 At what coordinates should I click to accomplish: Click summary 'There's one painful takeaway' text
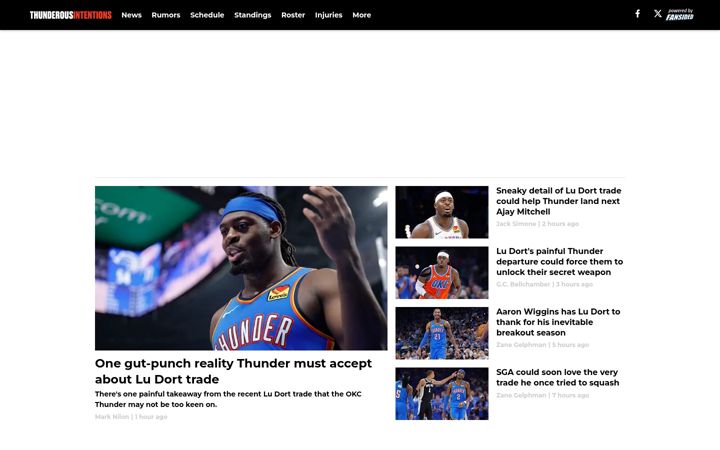228,399
